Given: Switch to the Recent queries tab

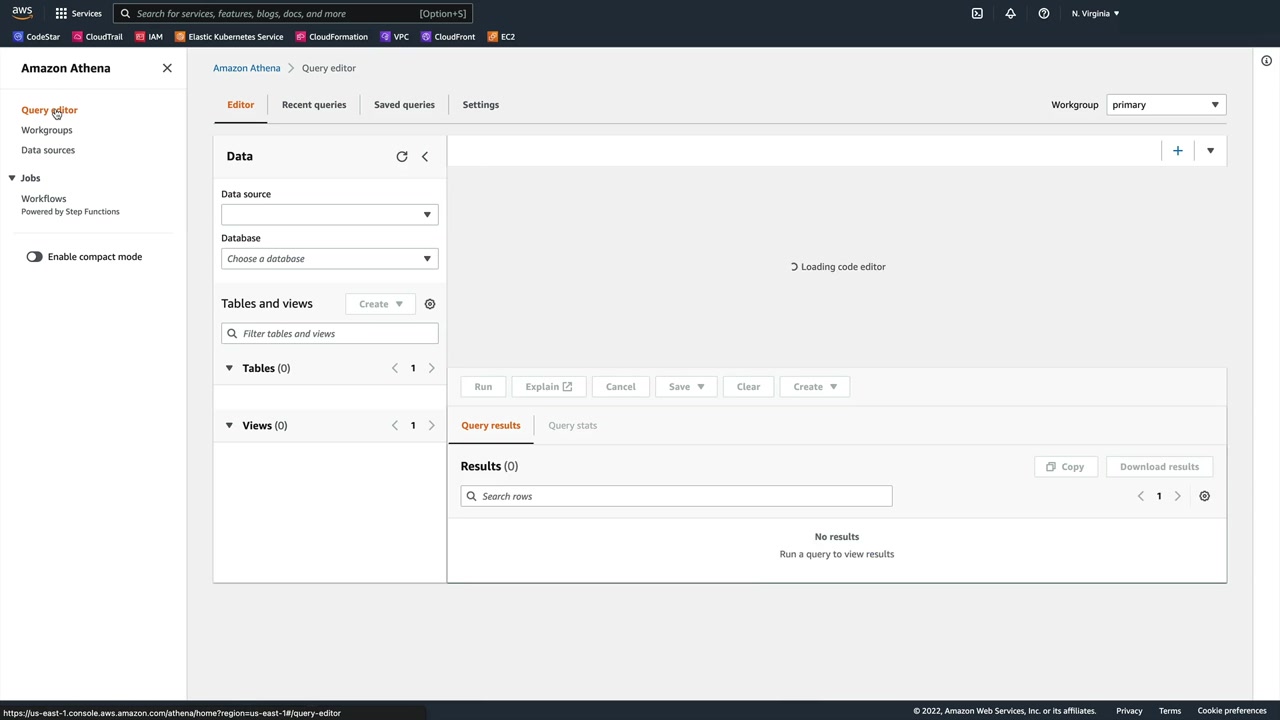Looking at the screenshot, I should pos(314,105).
